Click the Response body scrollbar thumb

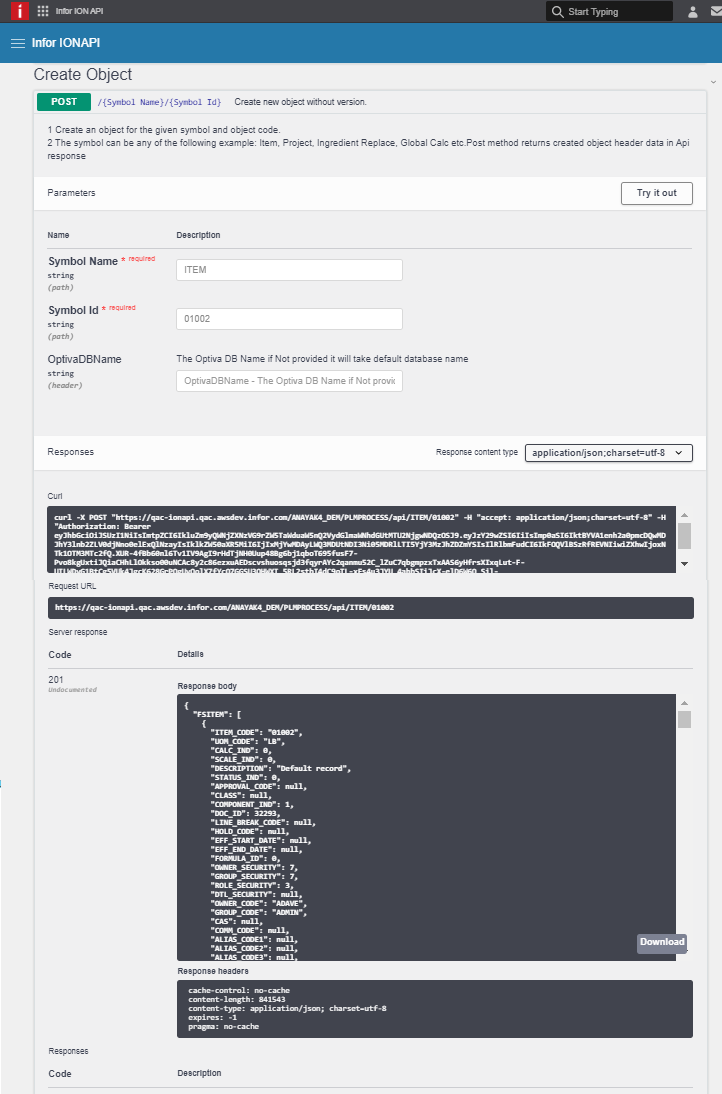coord(684,719)
